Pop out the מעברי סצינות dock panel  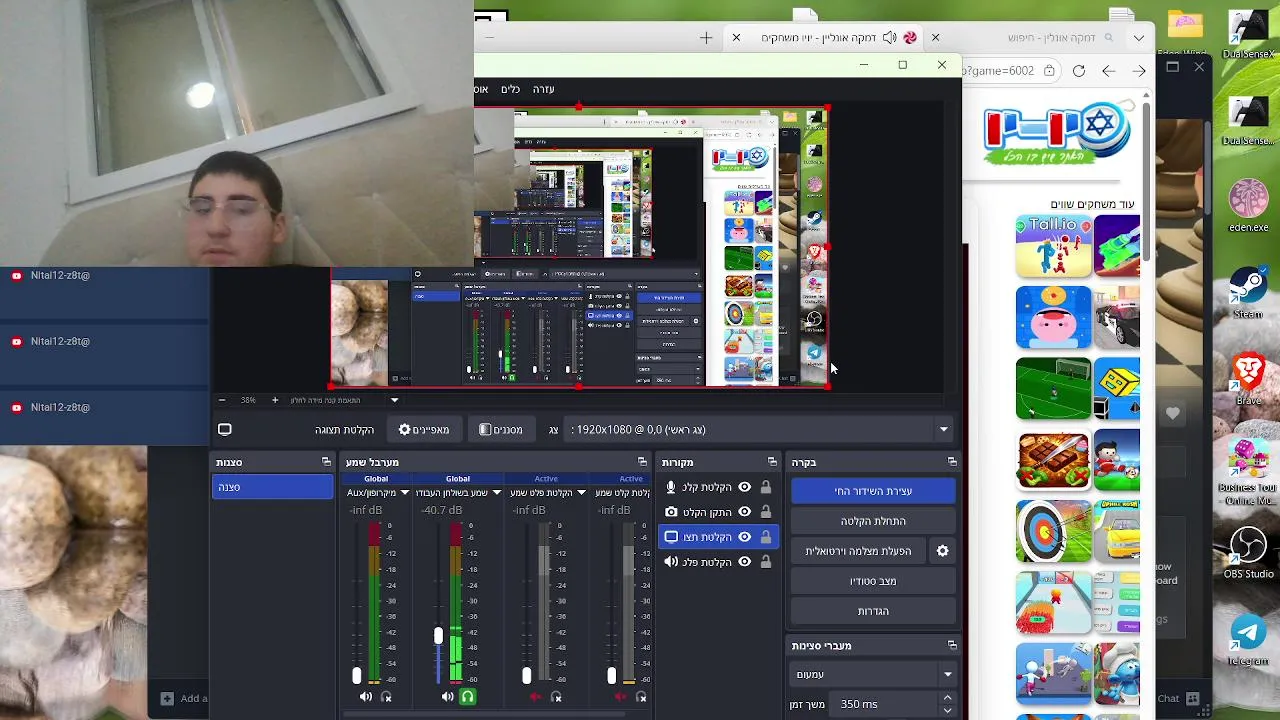click(952, 646)
